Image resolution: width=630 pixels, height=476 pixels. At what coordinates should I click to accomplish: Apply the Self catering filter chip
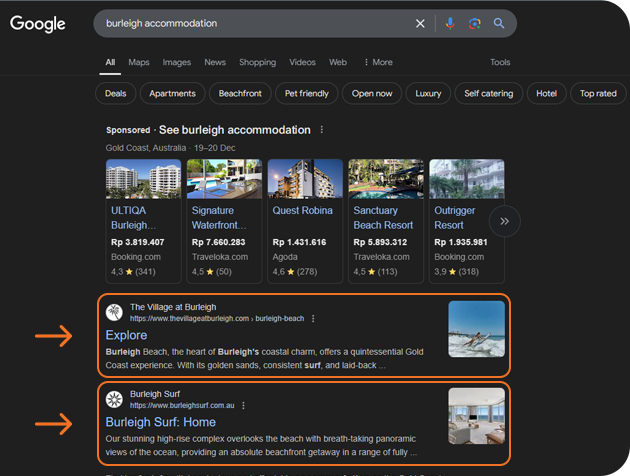489,94
